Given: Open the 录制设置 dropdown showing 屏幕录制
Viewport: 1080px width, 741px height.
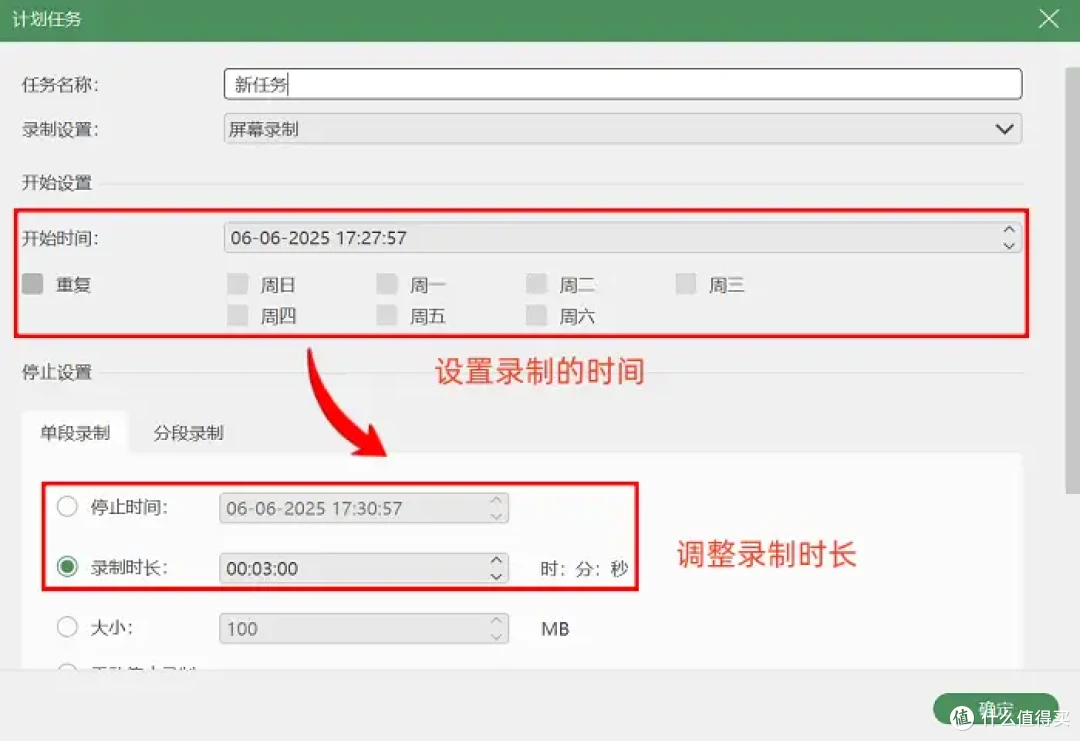Looking at the screenshot, I should point(623,129).
